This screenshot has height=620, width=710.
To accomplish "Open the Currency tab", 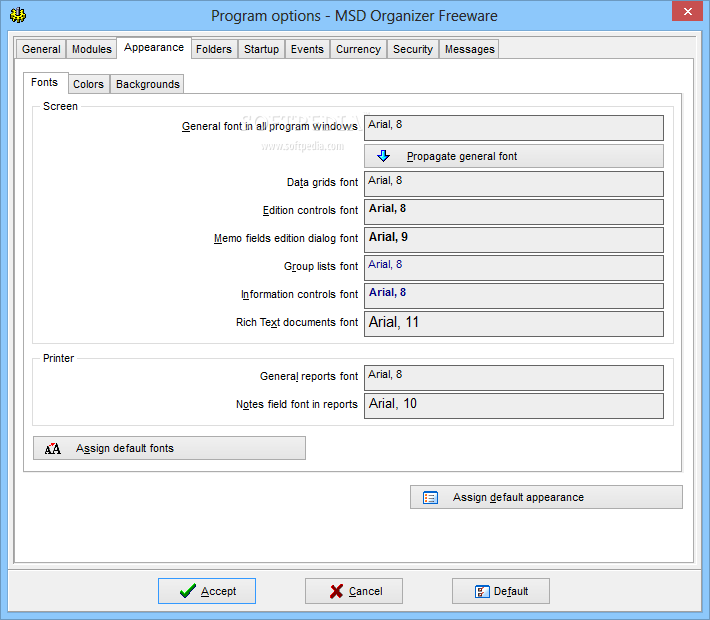I will 358,49.
